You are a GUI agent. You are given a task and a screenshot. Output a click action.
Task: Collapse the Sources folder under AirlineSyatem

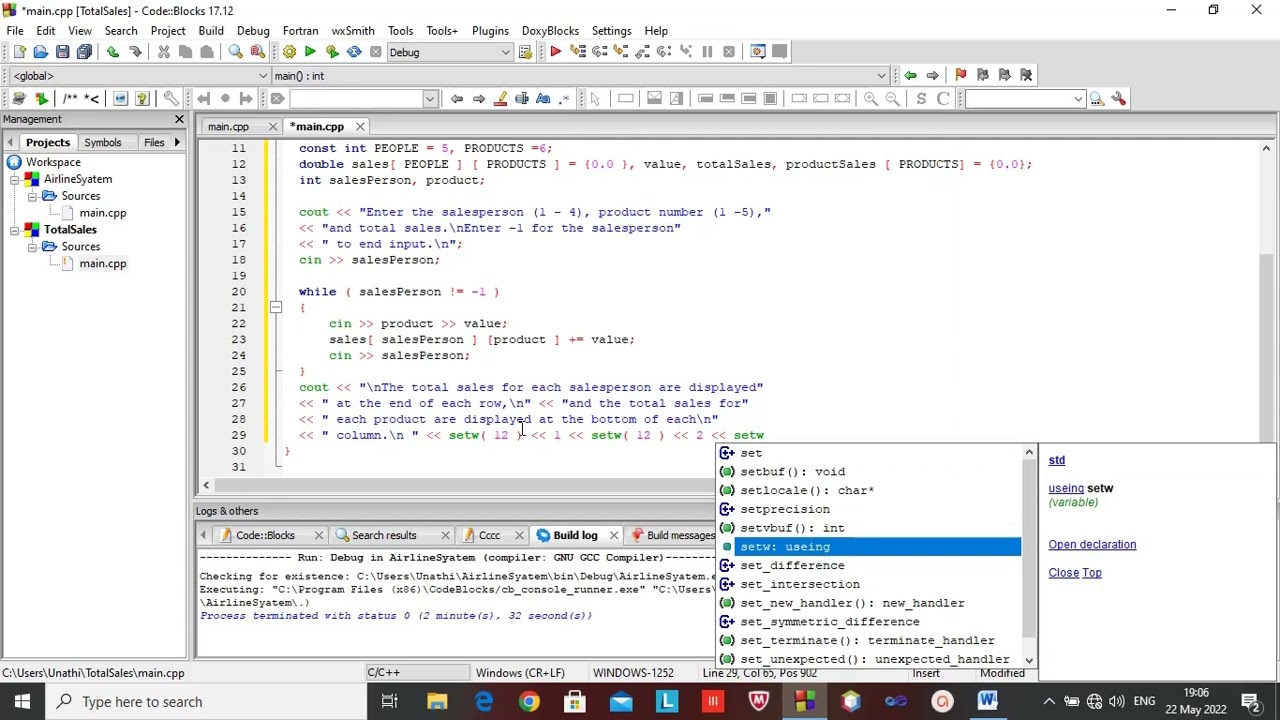pos(32,196)
